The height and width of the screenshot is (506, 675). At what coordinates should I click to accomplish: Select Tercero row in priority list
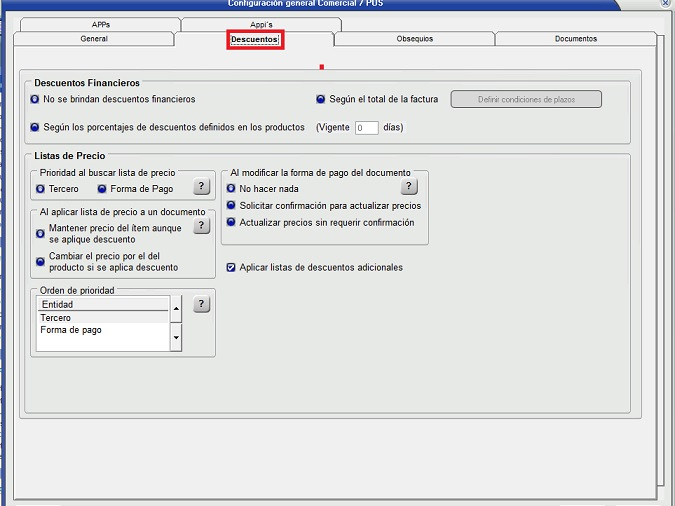click(x=100, y=318)
